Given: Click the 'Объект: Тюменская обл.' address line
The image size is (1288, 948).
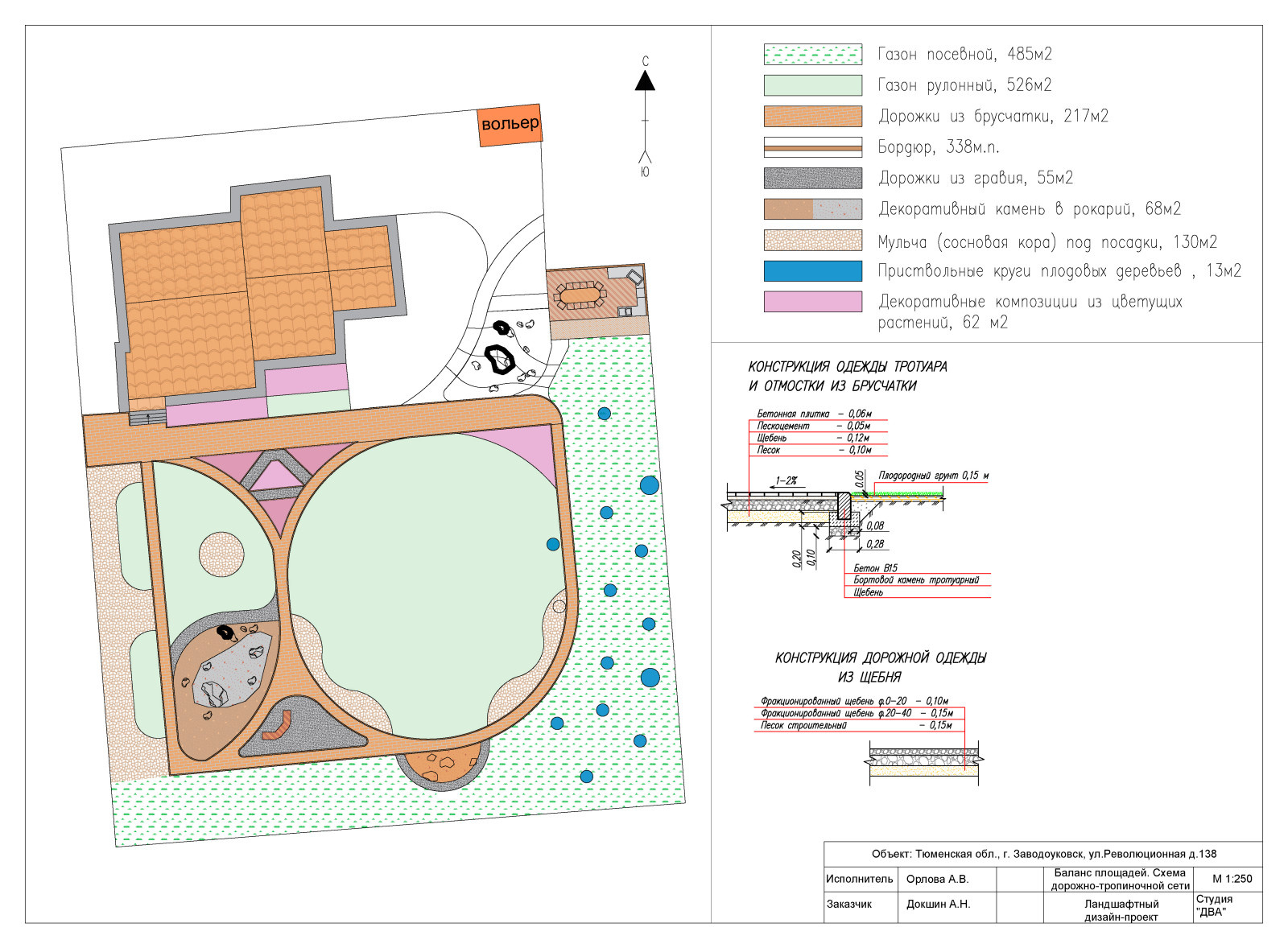Looking at the screenshot, I should (1043, 854).
